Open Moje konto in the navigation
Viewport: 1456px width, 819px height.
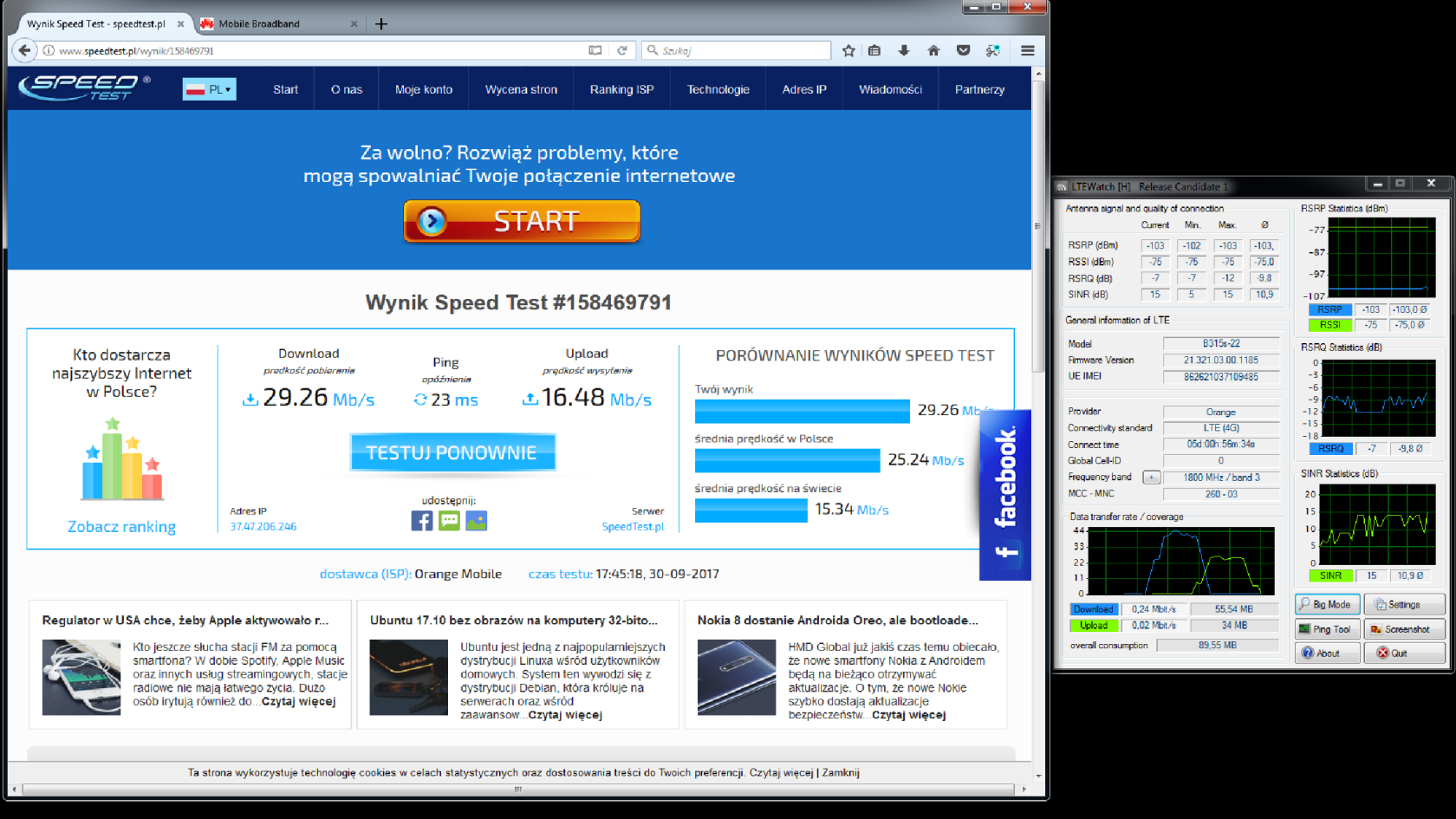click(424, 89)
